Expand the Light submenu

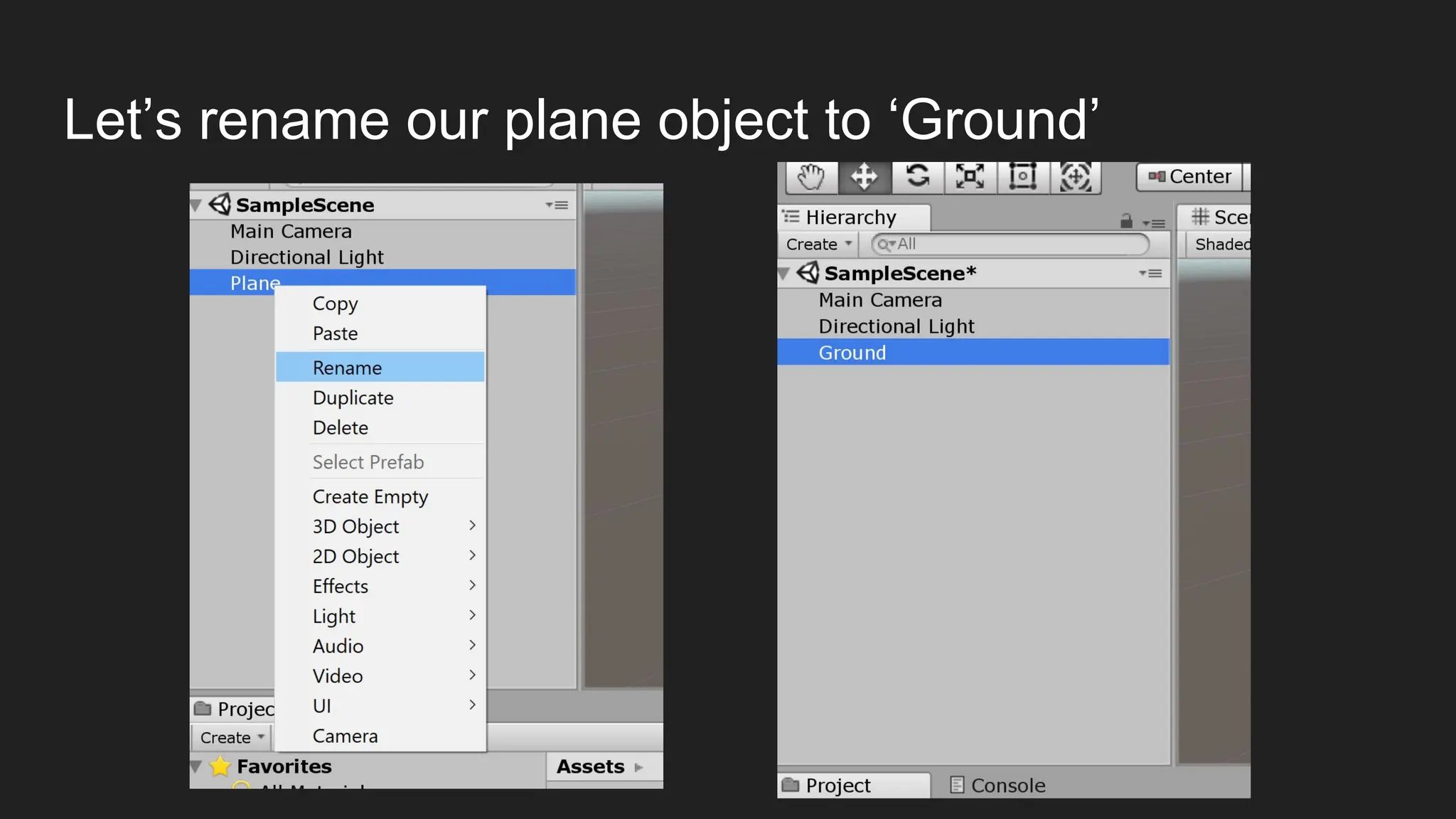380,616
